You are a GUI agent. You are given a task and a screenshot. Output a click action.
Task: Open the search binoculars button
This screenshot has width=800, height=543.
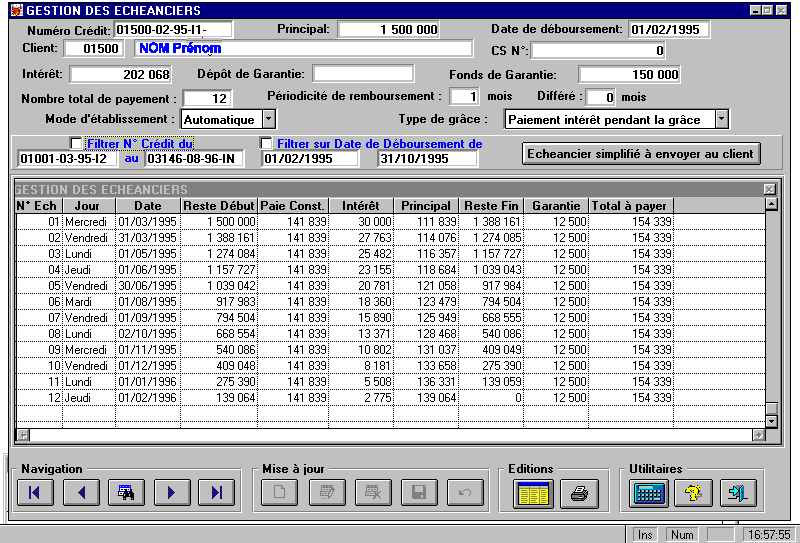[x=126, y=492]
